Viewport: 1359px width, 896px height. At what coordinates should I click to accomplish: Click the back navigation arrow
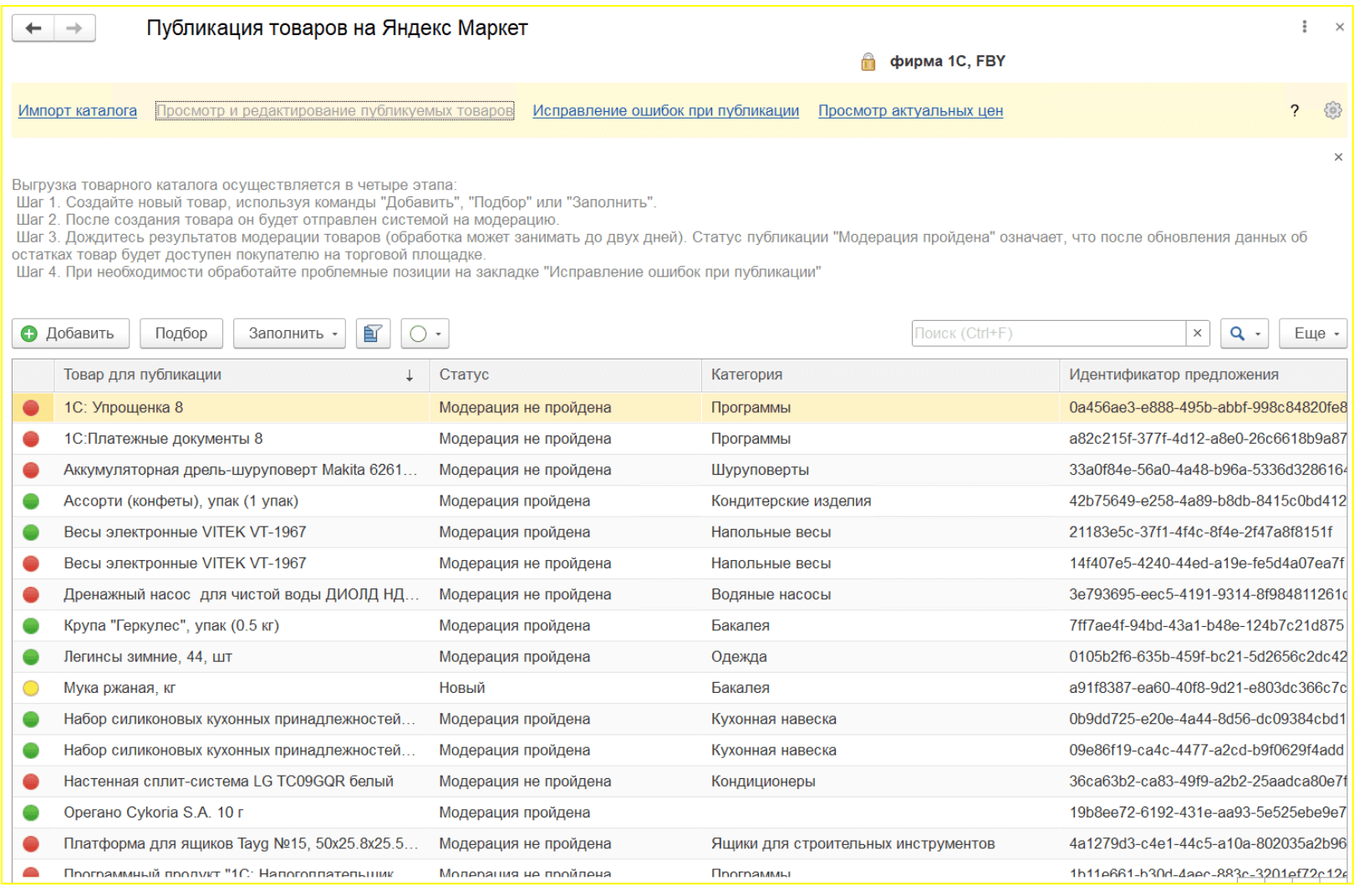point(33,28)
